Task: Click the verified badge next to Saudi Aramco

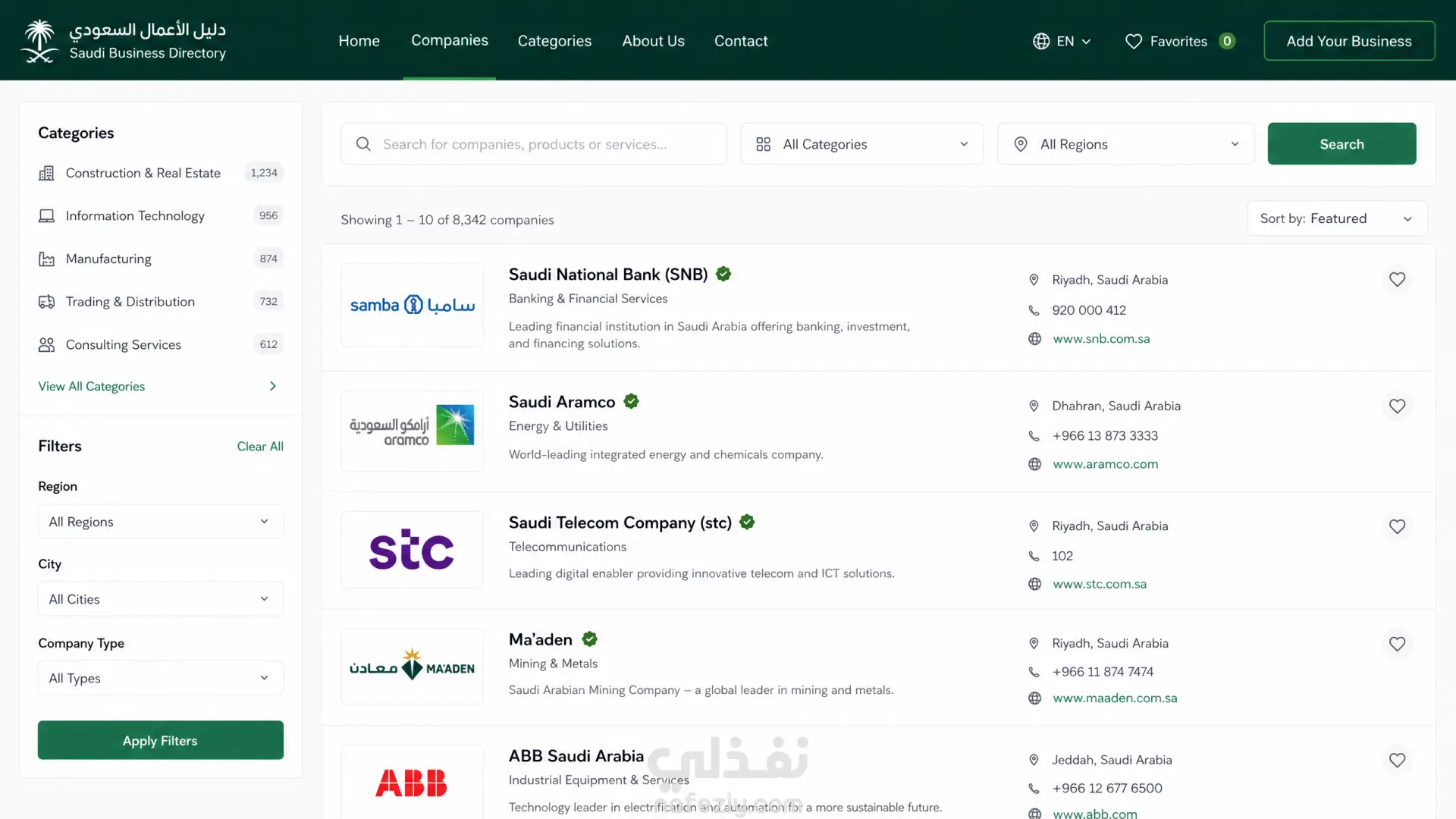Action: click(x=631, y=401)
